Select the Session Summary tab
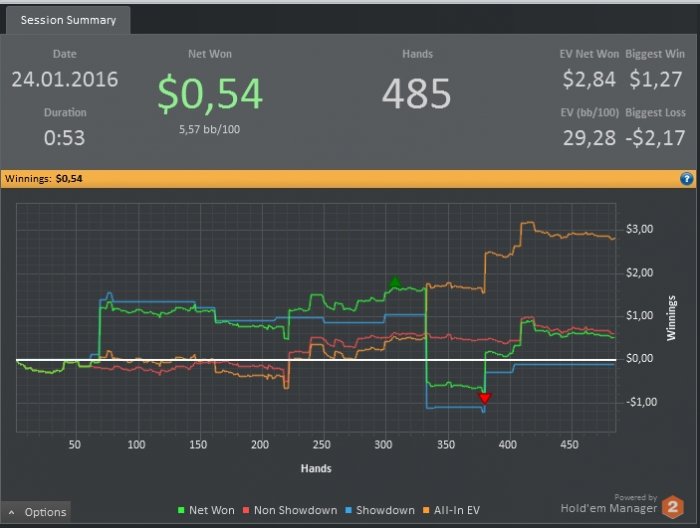The width and height of the screenshot is (700, 528). click(x=68, y=20)
